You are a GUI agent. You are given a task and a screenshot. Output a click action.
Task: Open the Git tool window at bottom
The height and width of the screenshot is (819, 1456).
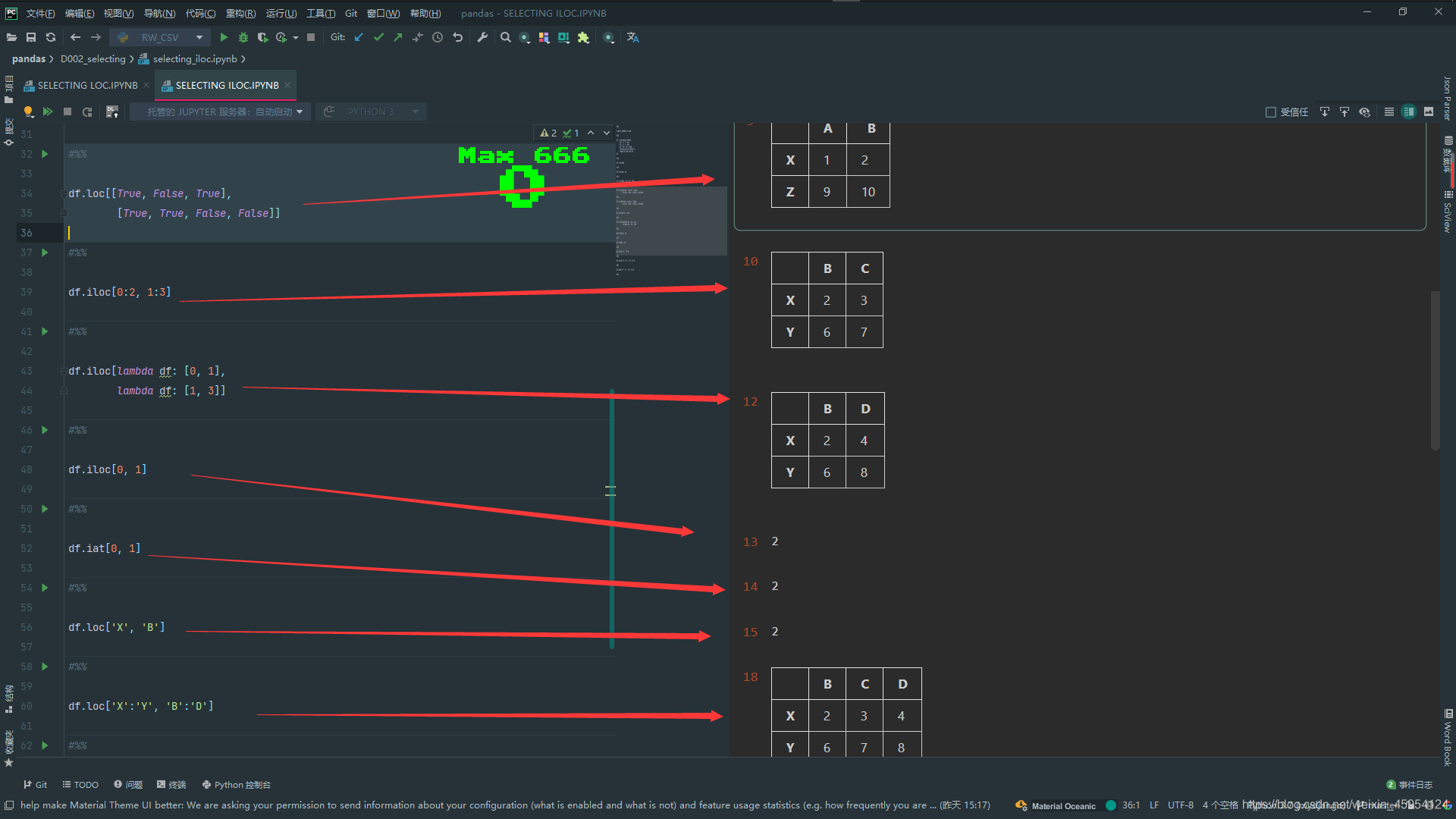(x=35, y=785)
